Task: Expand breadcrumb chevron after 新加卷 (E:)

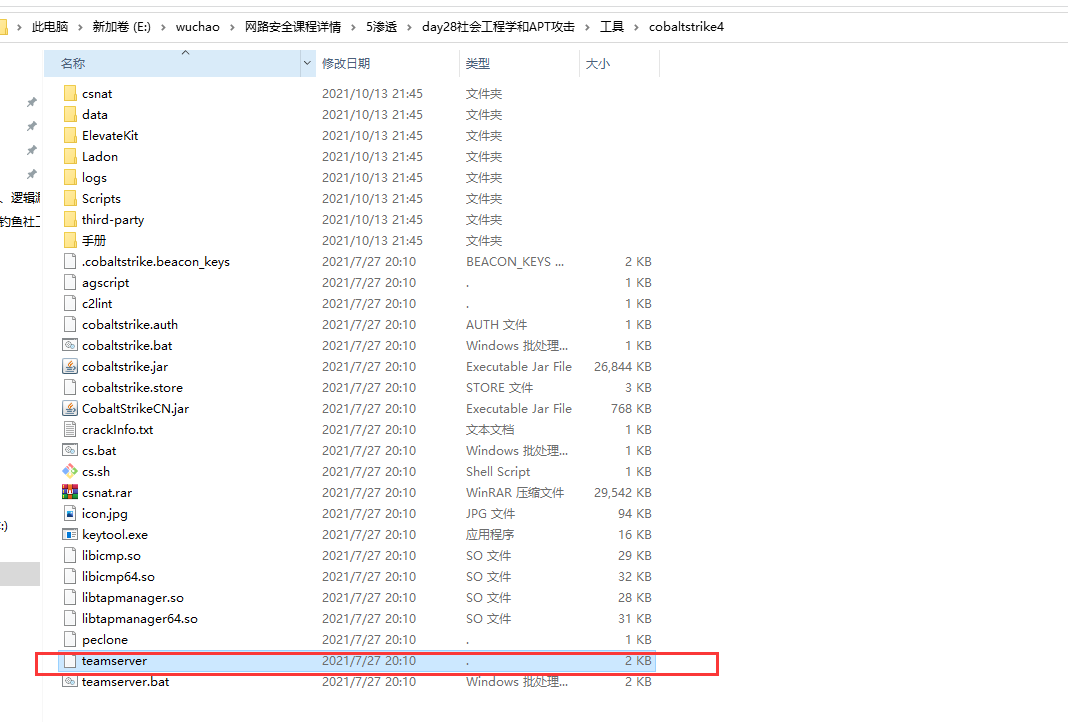Action: [x=163, y=27]
